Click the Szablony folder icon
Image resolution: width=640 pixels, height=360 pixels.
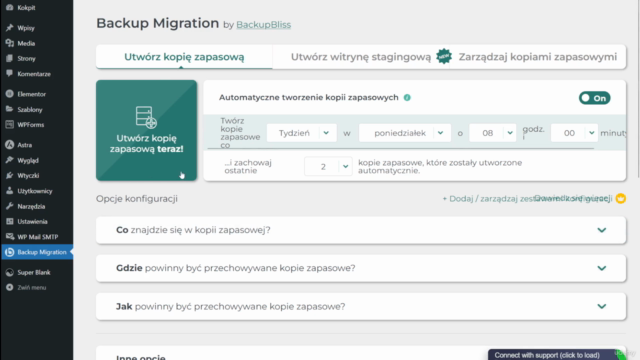click(x=9, y=109)
